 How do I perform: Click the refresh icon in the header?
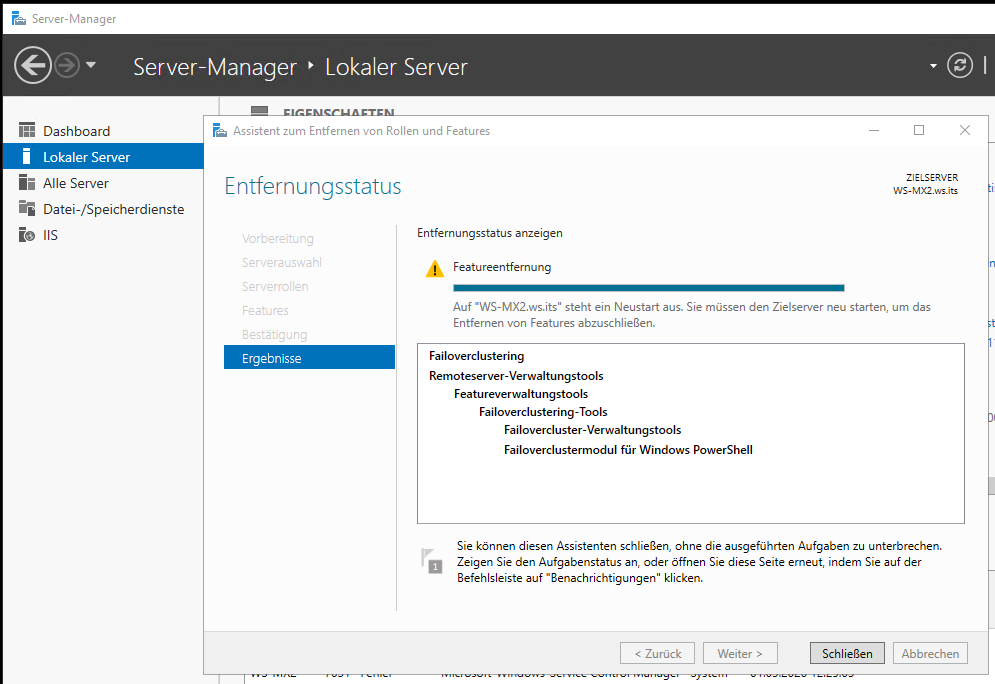[959, 65]
